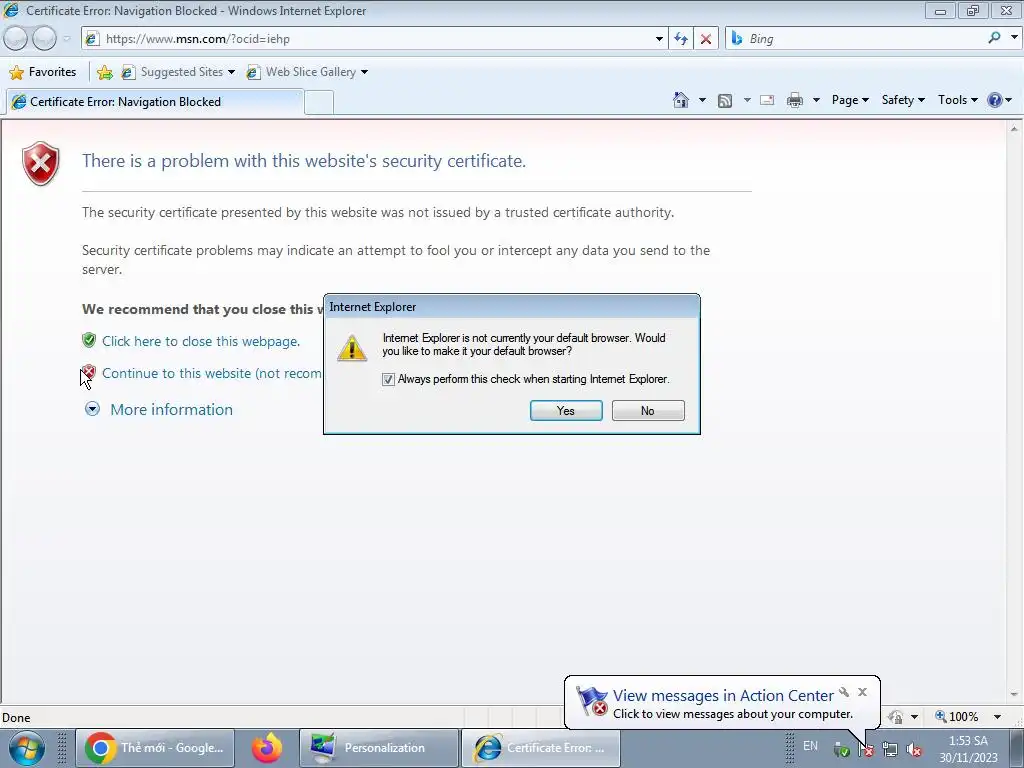Click the EN language indicator

click(x=810, y=745)
